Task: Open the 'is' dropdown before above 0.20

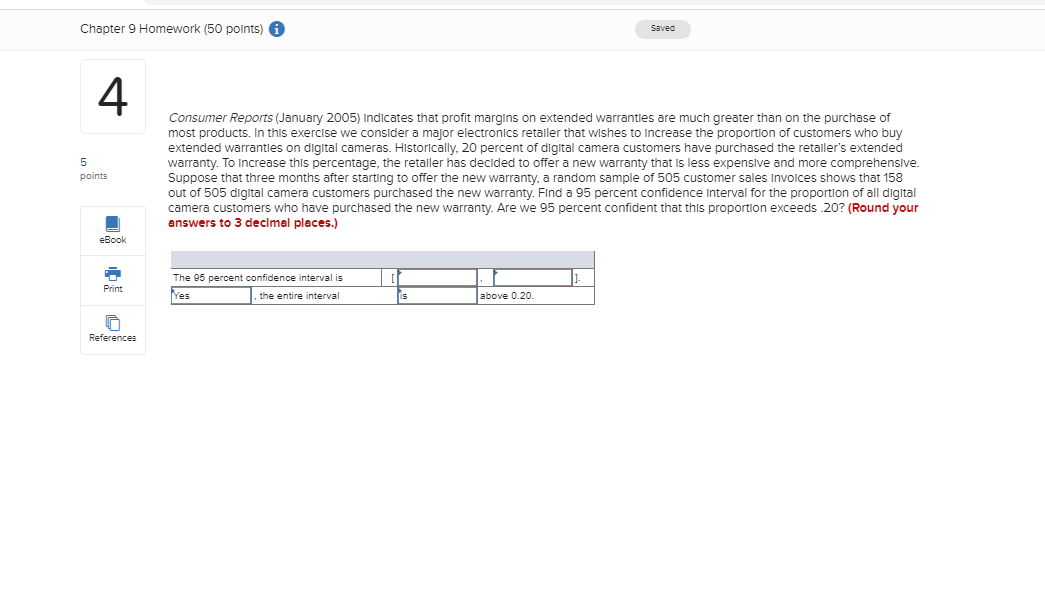Action: coord(437,296)
